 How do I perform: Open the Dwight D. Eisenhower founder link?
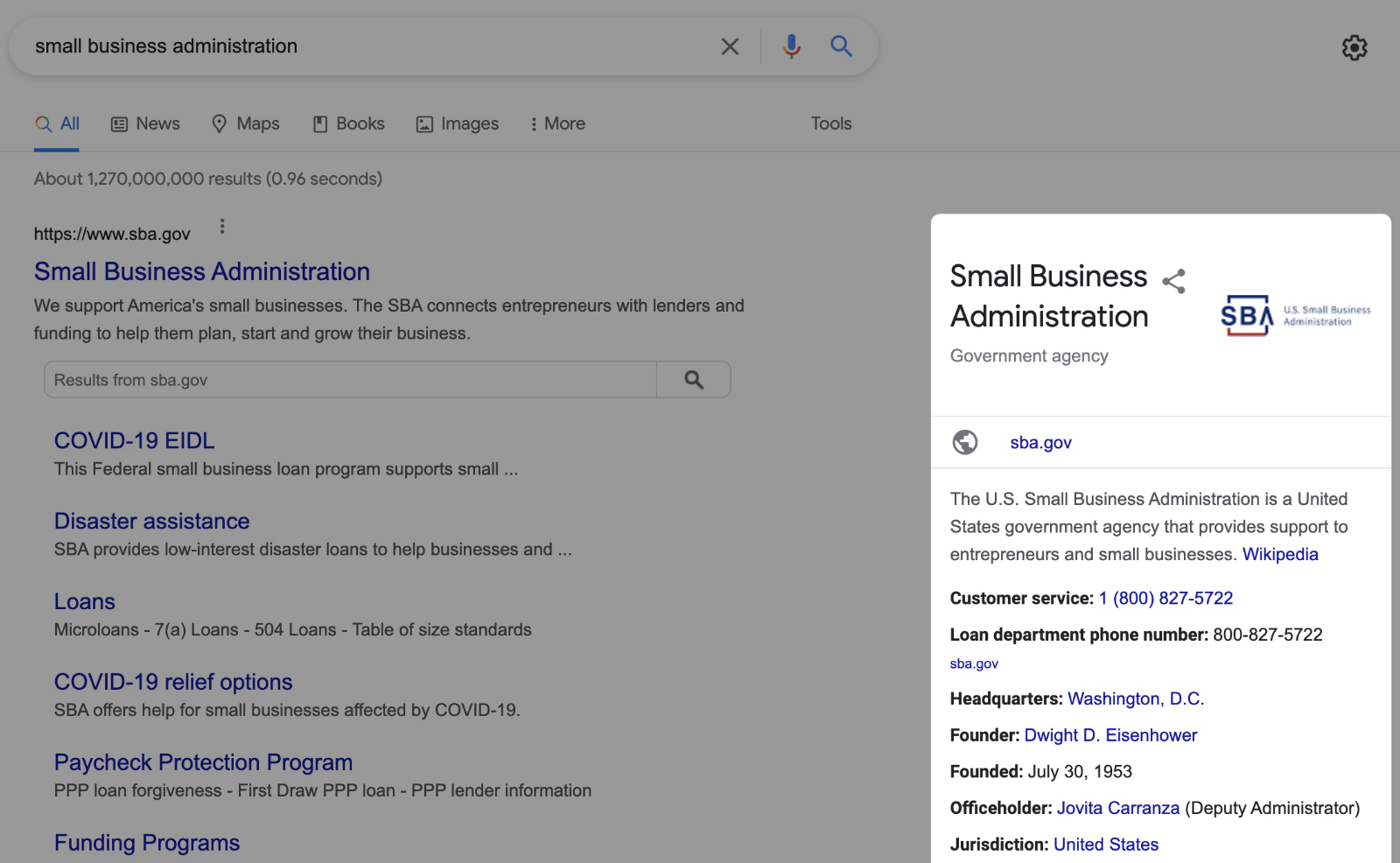tap(1111, 735)
